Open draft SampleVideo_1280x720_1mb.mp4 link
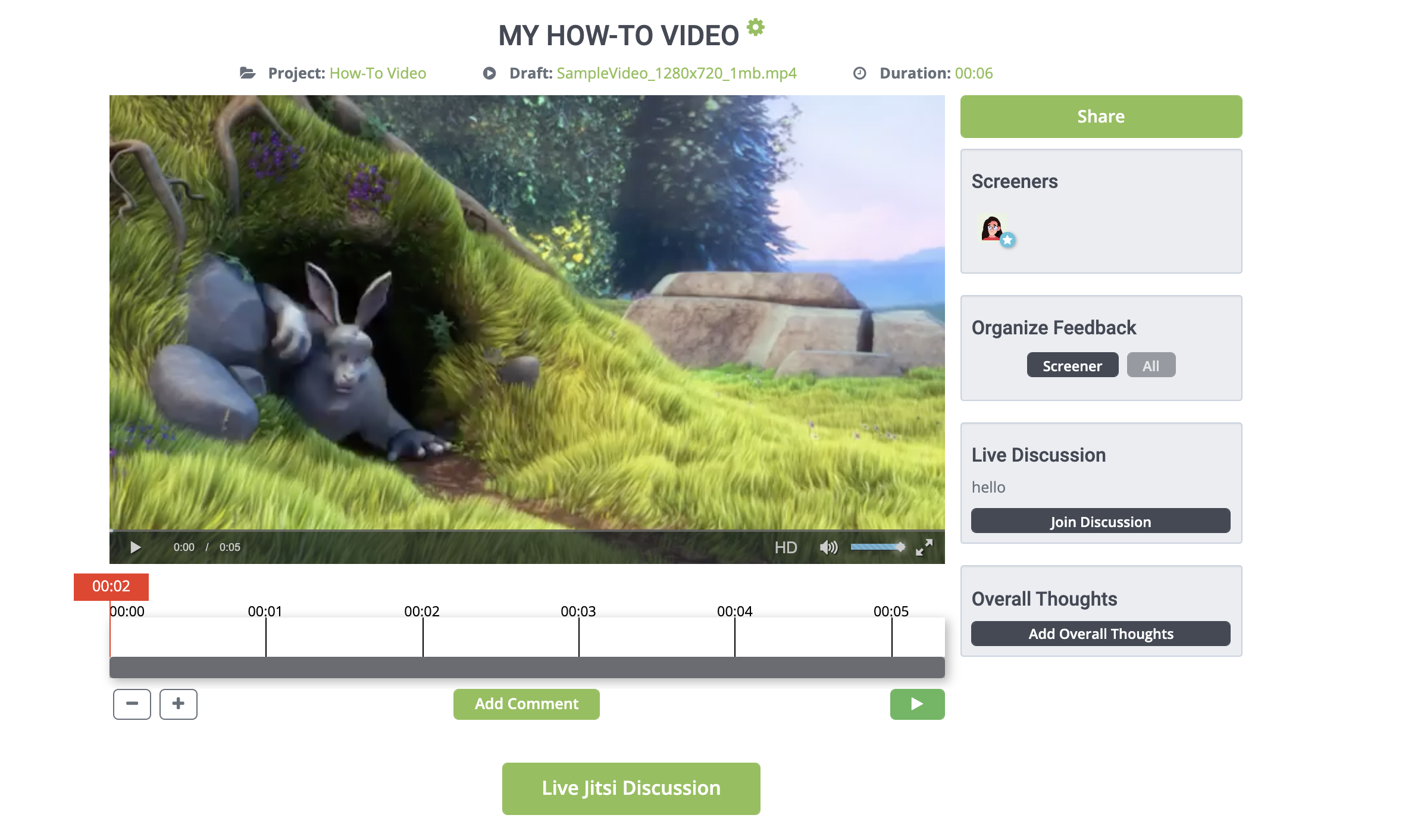Image resolution: width=1402 pixels, height=840 pixels. (x=676, y=73)
